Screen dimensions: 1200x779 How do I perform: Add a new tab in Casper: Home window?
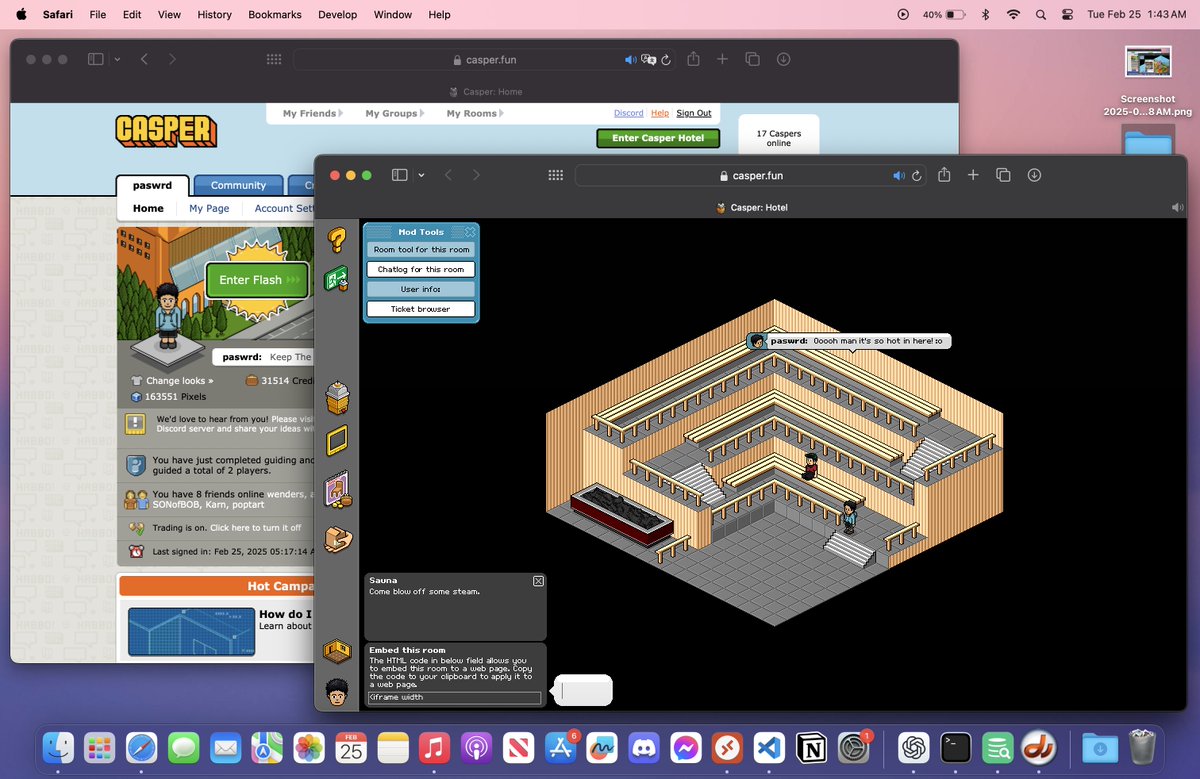click(x=722, y=59)
